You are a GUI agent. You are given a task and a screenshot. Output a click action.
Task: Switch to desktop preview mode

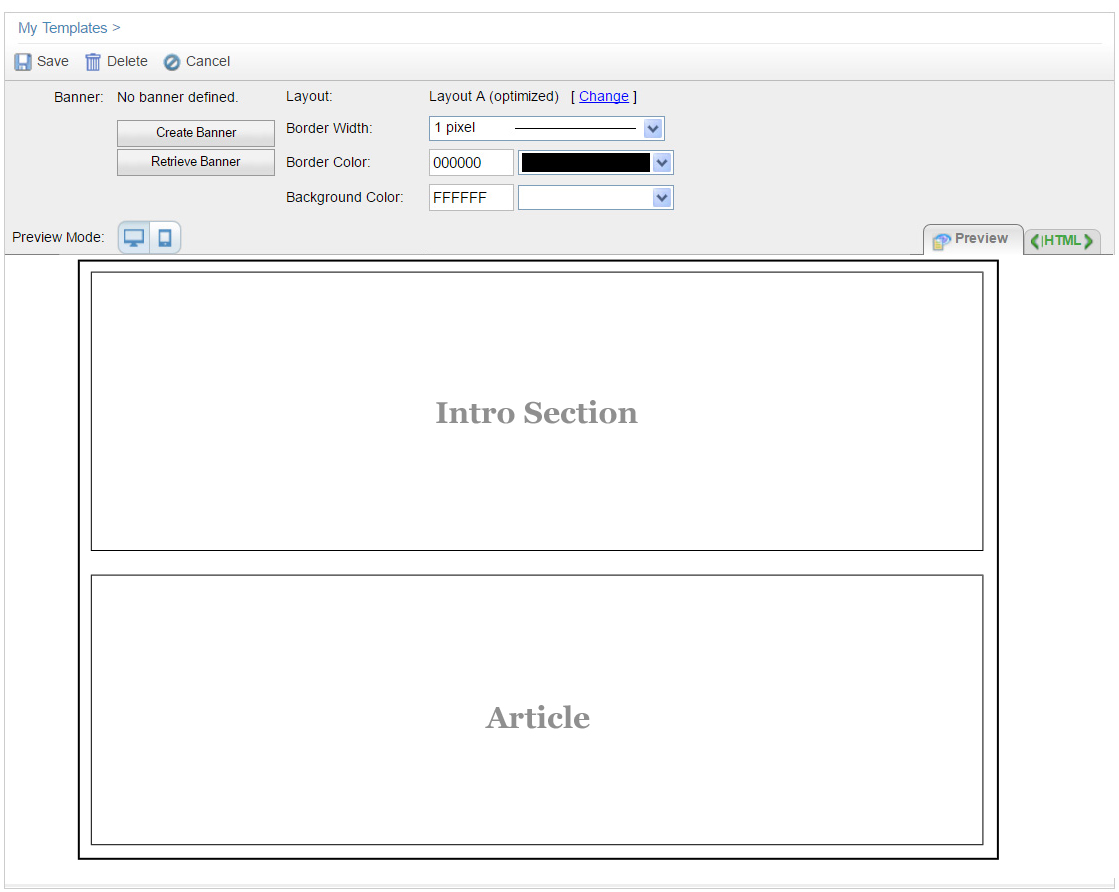(x=134, y=238)
